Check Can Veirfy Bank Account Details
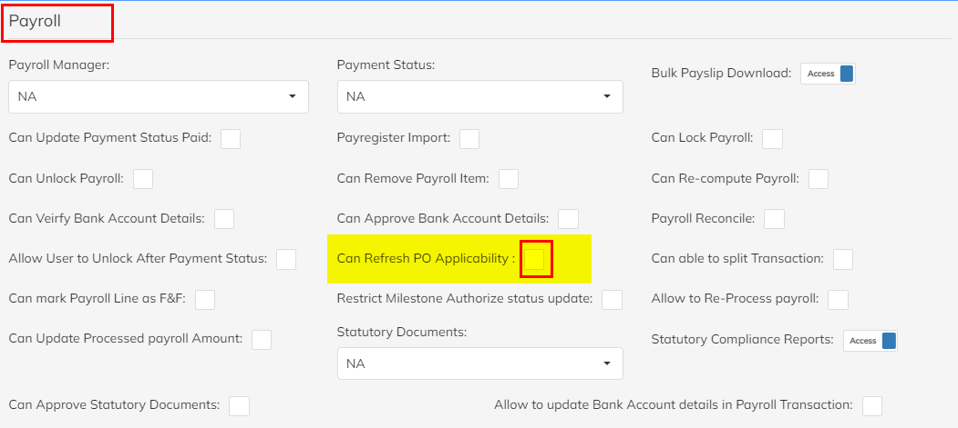Image resolution: width=958 pixels, height=428 pixels. click(x=224, y=219)
